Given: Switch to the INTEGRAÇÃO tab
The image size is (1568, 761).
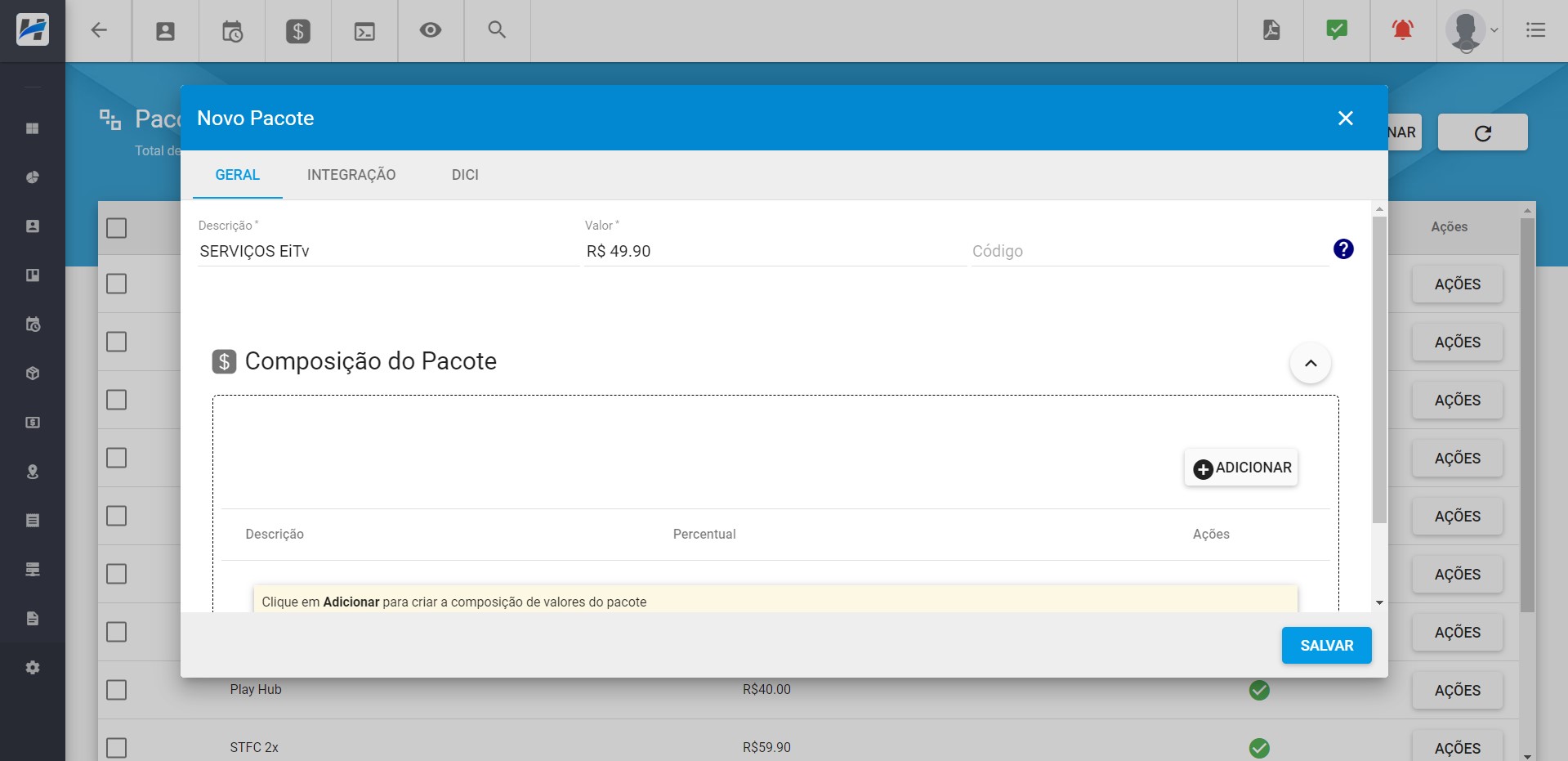Looking at the screenshot, I should [x=351, y=175].
